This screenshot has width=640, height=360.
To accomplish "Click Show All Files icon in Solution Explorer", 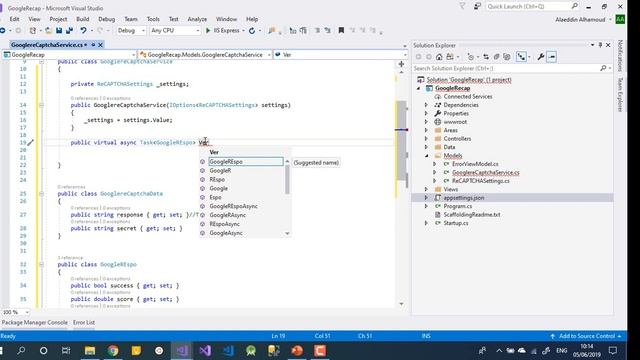I will [507, 57].
